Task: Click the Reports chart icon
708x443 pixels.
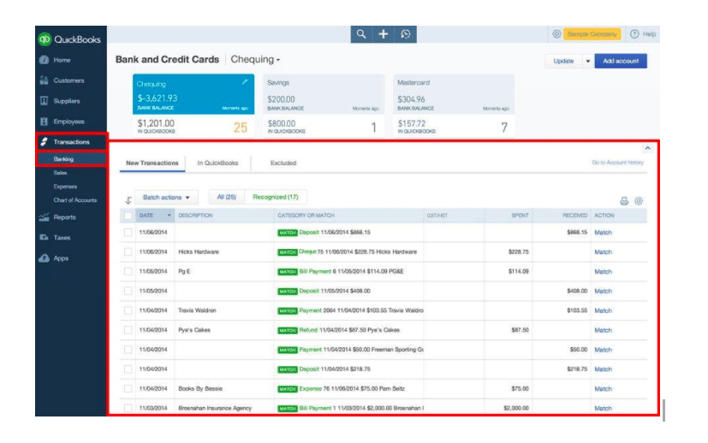Action: (x=44, y=217)
